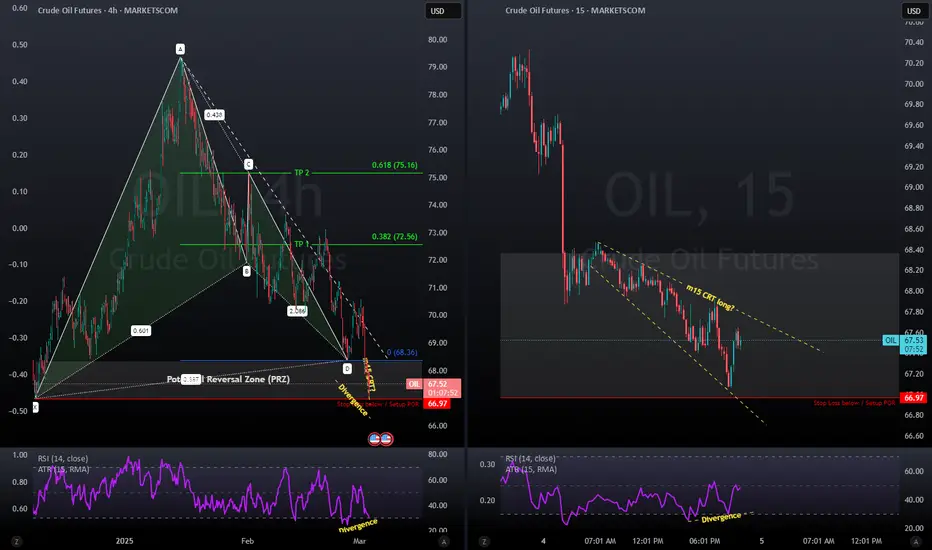Click the 06:01 PM time axis label
The image size is (932, 550).
click(704, 541)
